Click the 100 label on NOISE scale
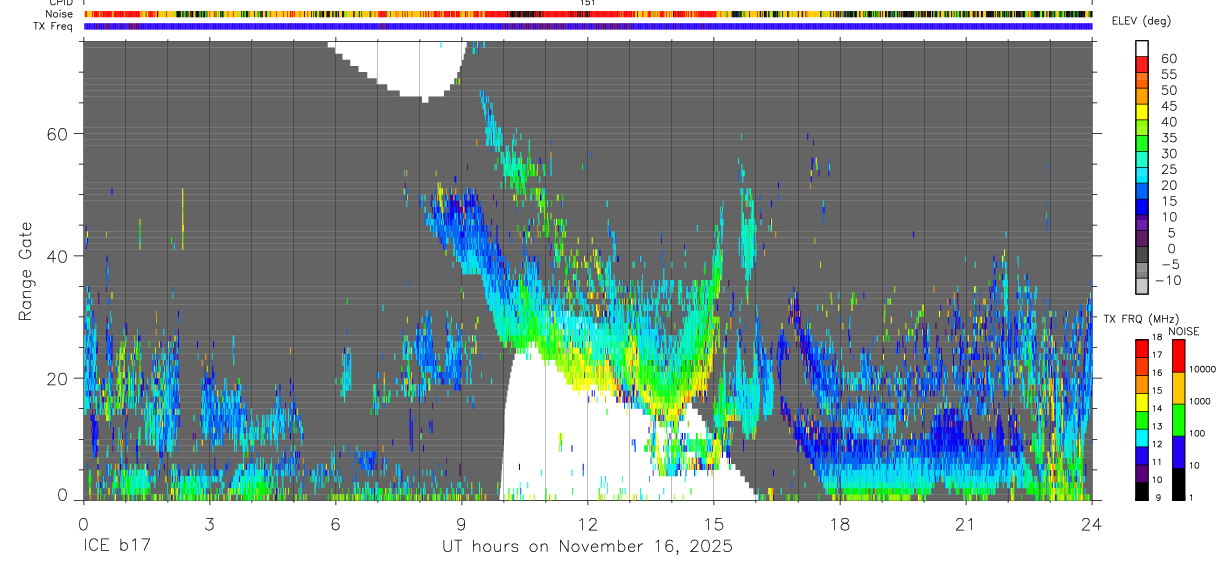The height and width of the screenshot is (567, 1228). (x=1198, y=433)
